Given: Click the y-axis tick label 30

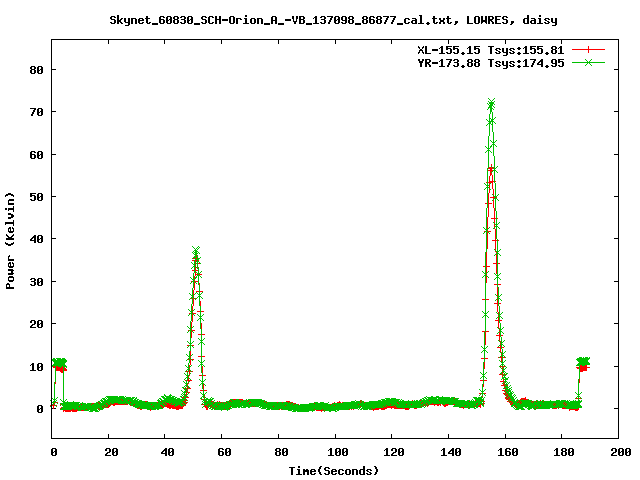Looking at the screenshot, I should [x=36, y=282].
